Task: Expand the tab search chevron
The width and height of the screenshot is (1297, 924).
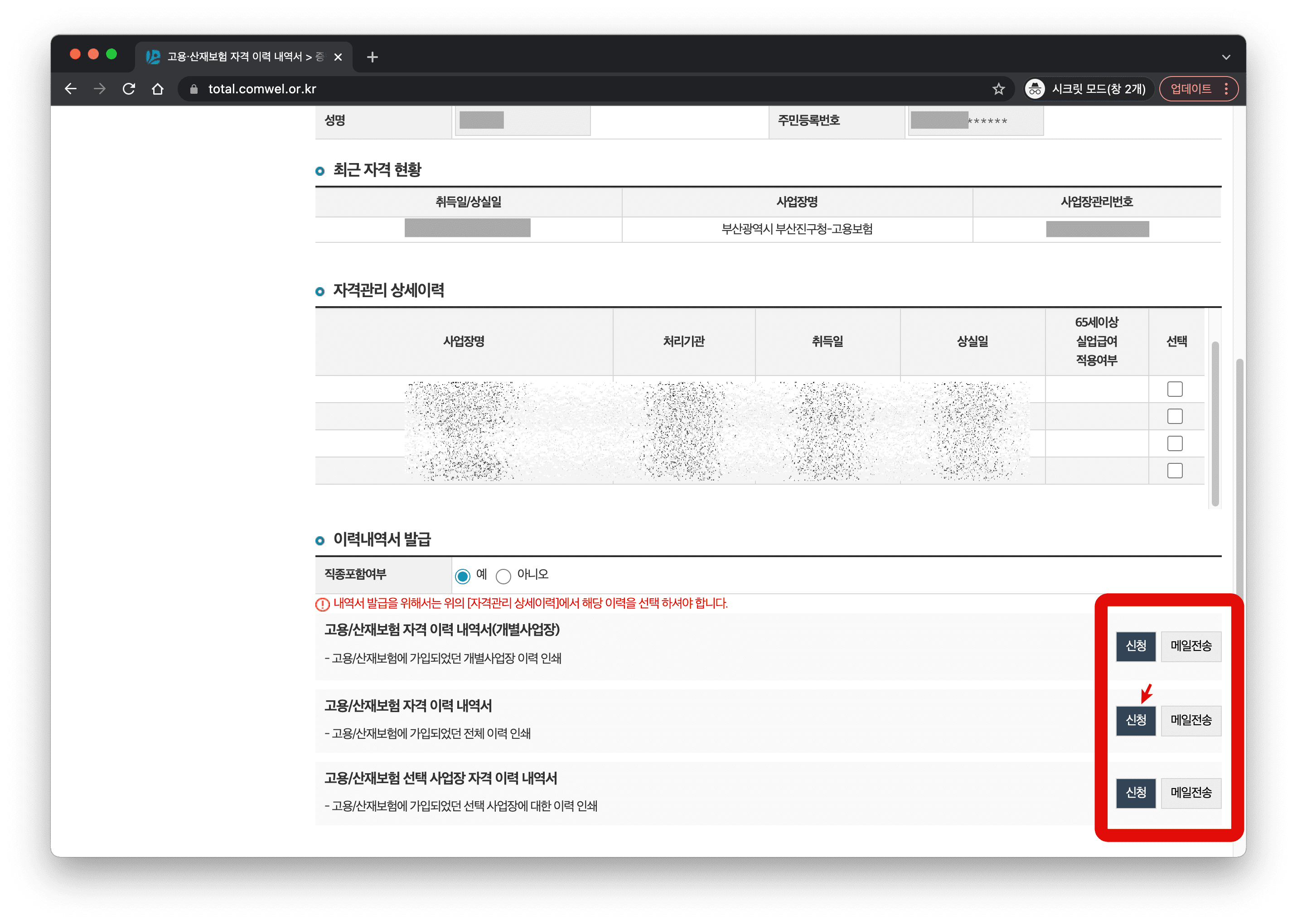Action: (x=1226, y=57)
